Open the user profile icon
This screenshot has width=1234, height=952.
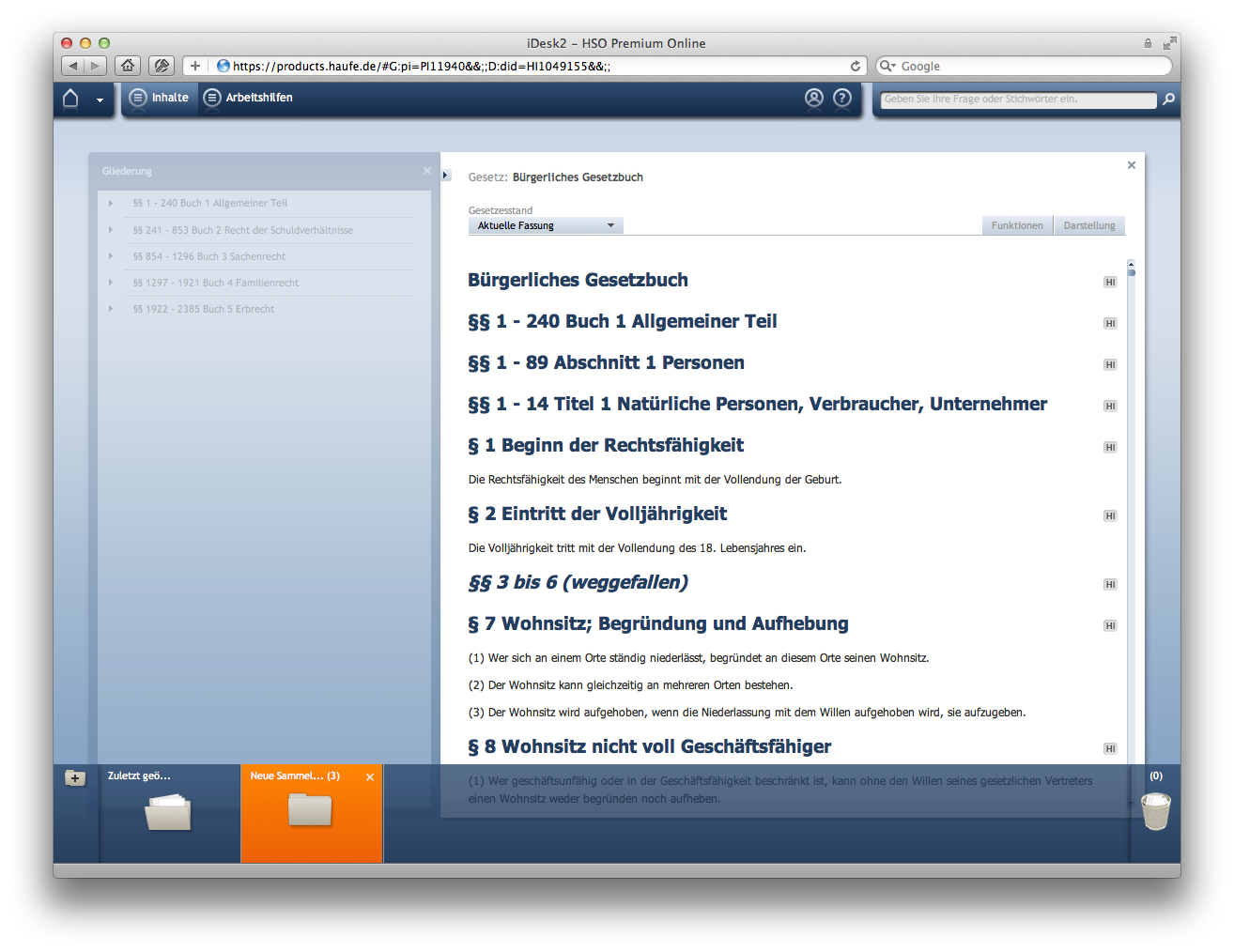point(814,98)
